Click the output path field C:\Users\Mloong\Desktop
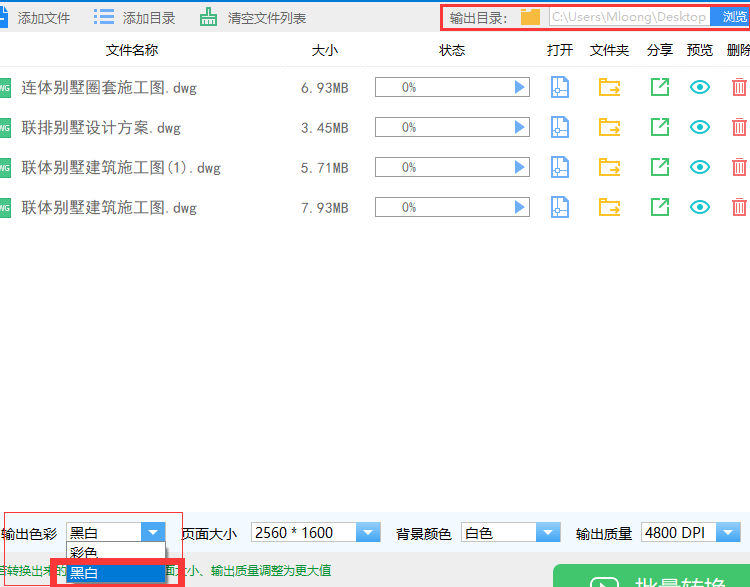750x587 pixels. click(629, 17)
